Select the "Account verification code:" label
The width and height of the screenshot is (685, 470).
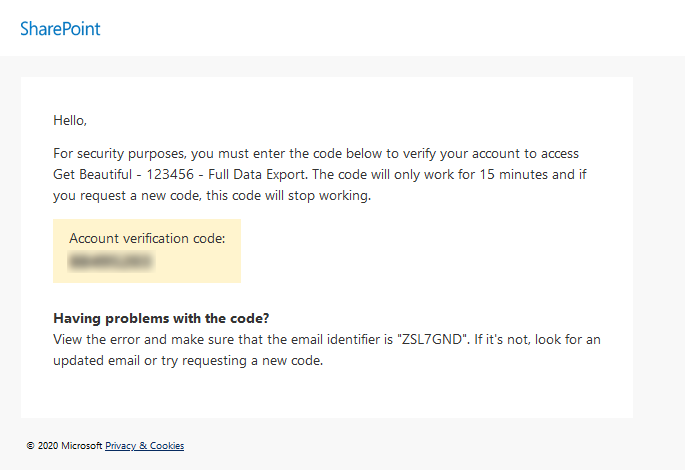[x=147, y=238]
